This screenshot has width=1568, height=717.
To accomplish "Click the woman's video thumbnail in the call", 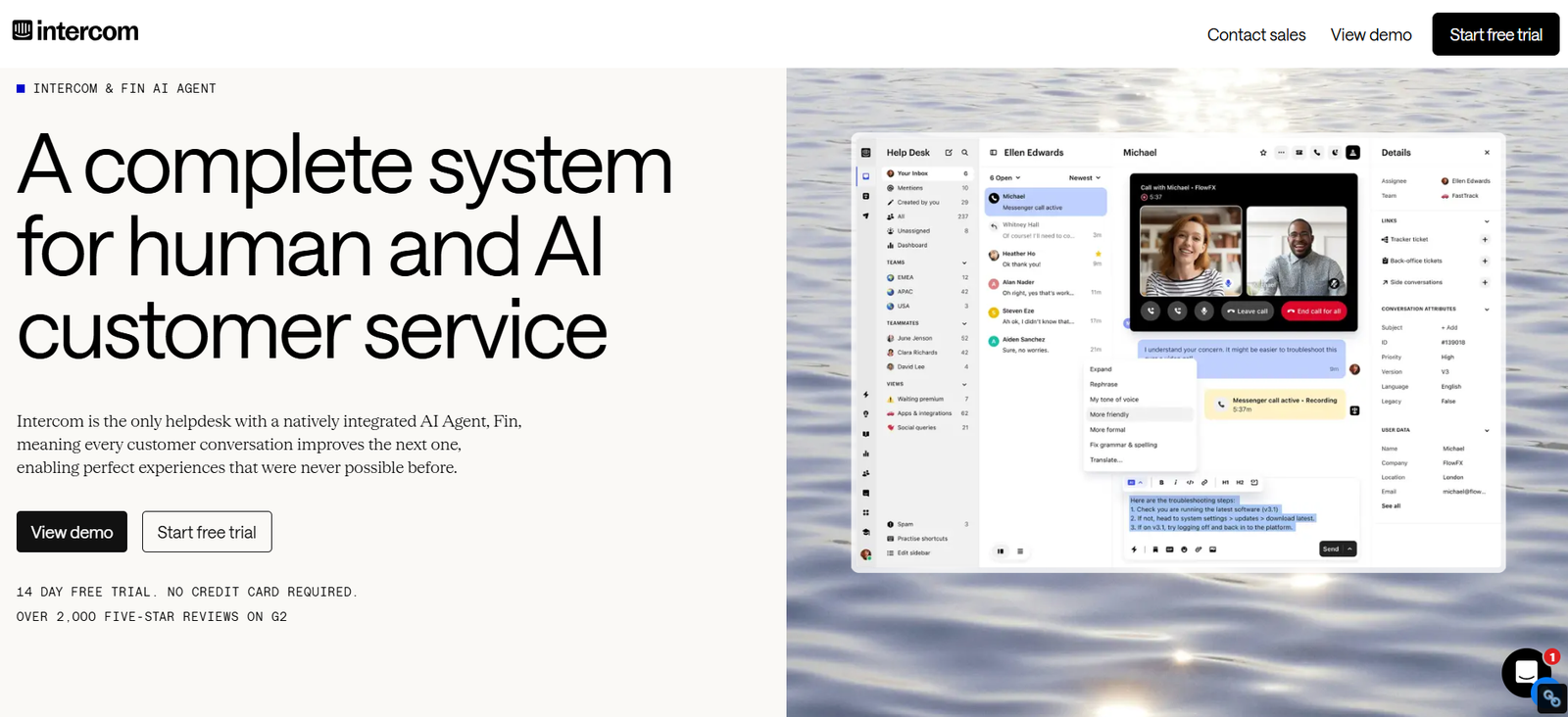I will [1191, 251].
